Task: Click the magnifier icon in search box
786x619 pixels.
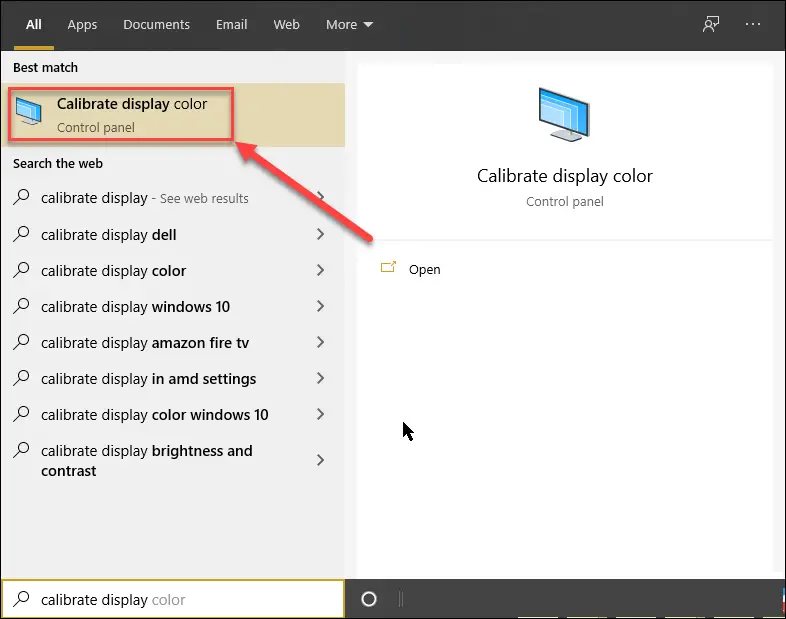Action: [x=22, y=598]
